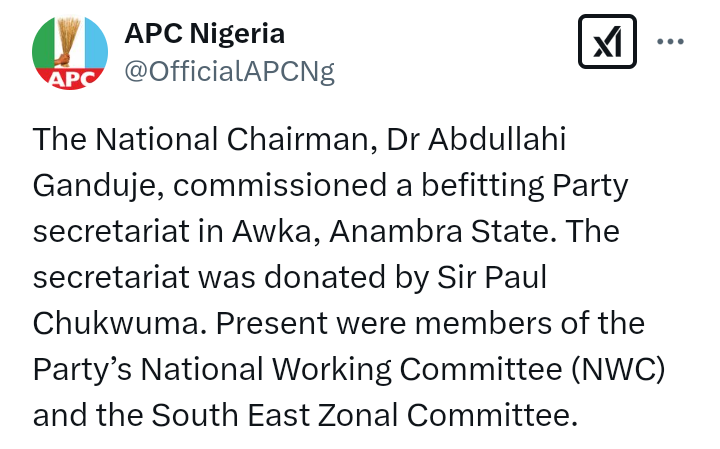Click the words "Present were members"
Image resolution: width=720 pixels, height=449 pixels.
point(383,323)
